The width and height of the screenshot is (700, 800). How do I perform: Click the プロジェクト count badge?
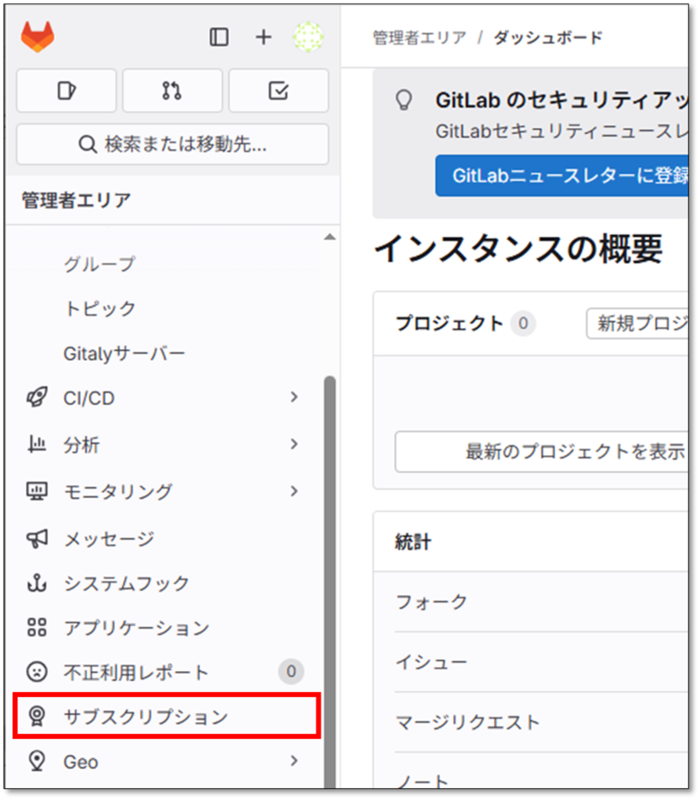coord(523,323)
